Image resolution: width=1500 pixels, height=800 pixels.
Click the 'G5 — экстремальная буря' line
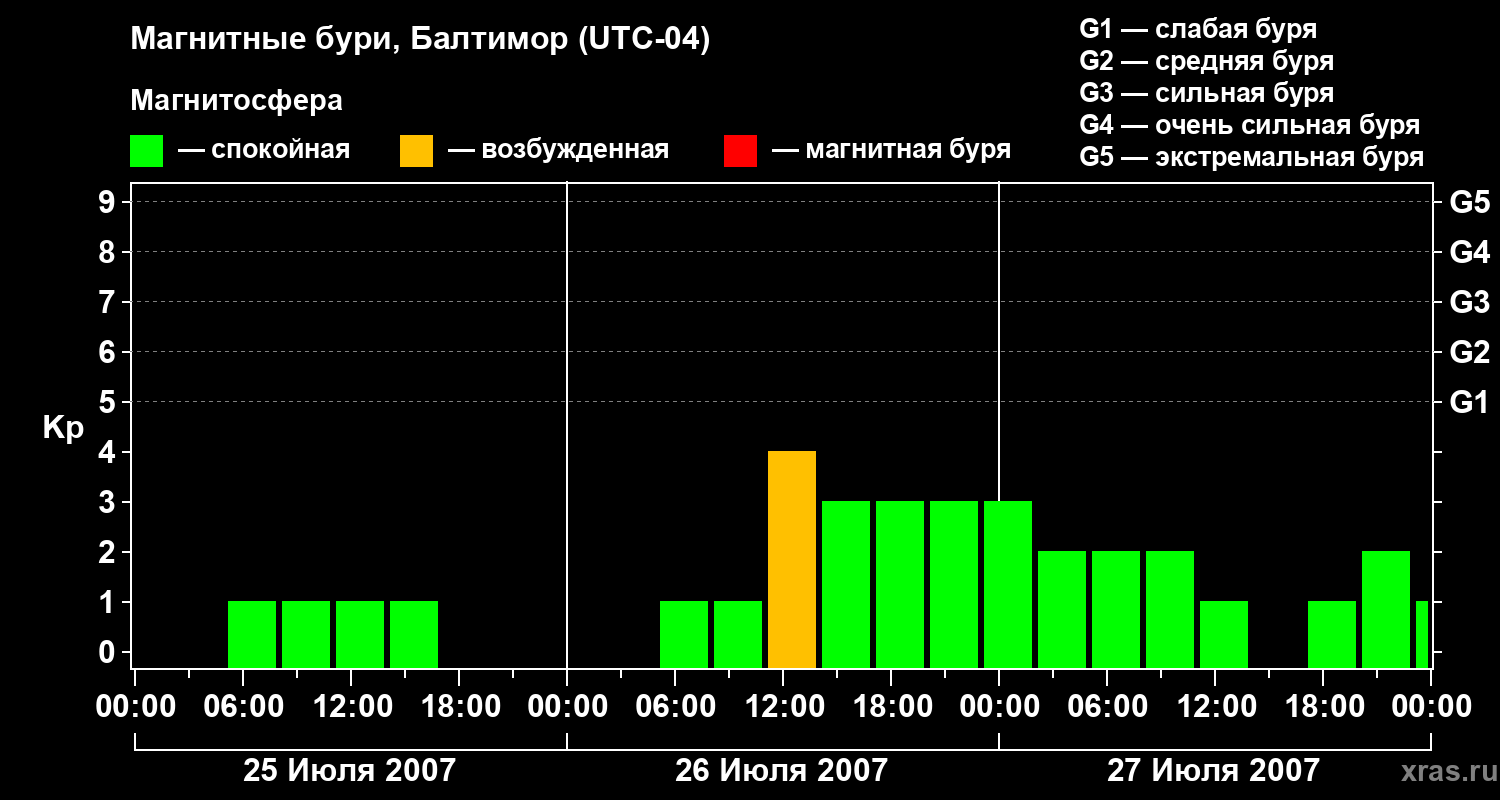pyautogui.click(x=1252, y=157)
